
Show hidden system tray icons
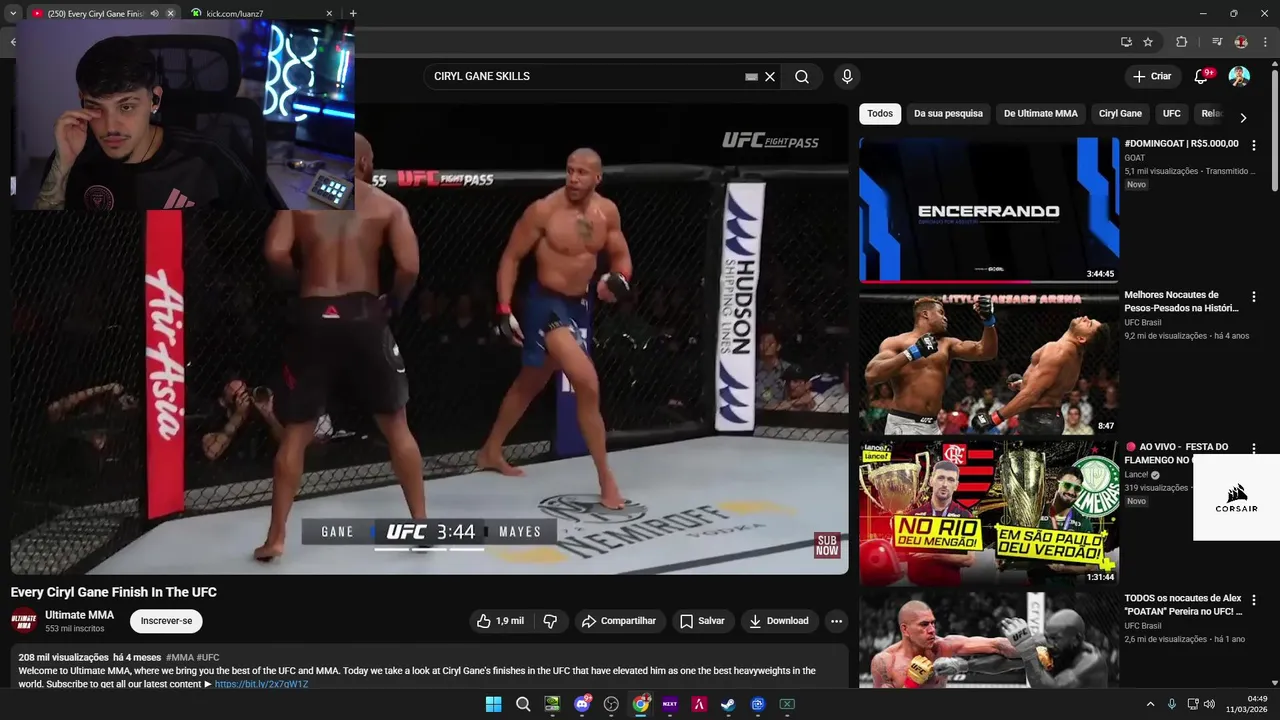coord(1150,704)
